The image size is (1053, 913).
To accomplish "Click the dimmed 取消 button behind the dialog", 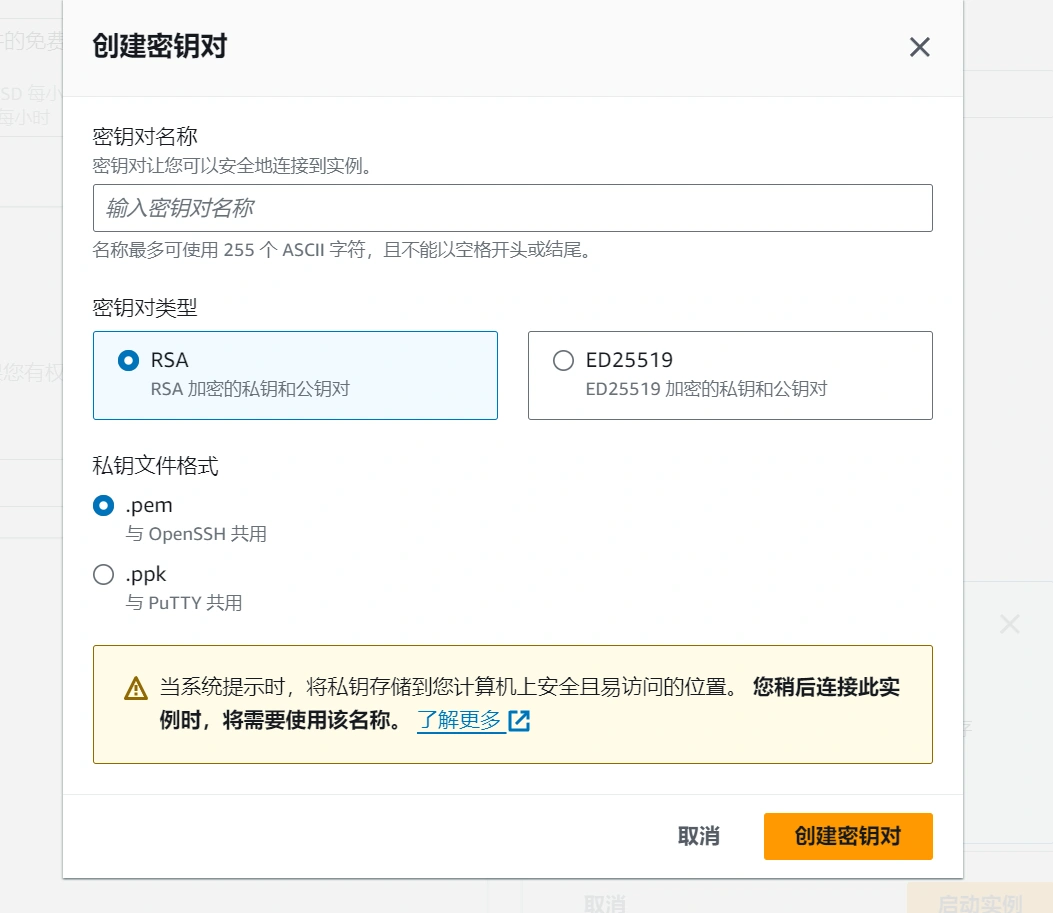I will [604, 903].
